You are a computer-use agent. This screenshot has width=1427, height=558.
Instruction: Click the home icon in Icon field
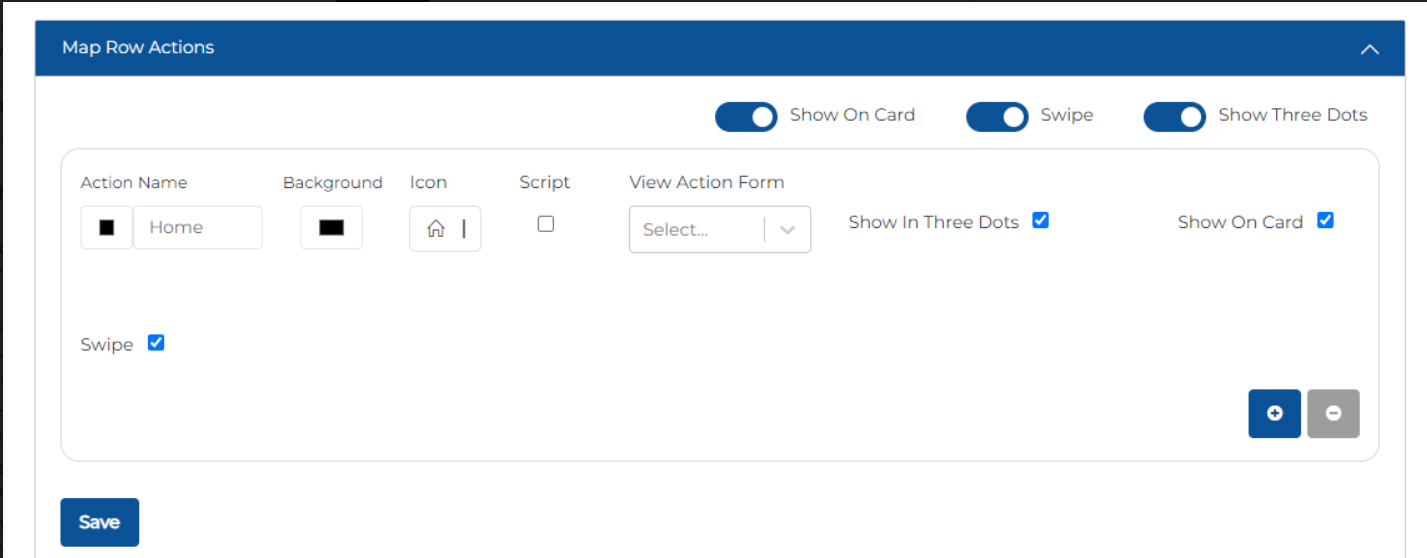436,229
